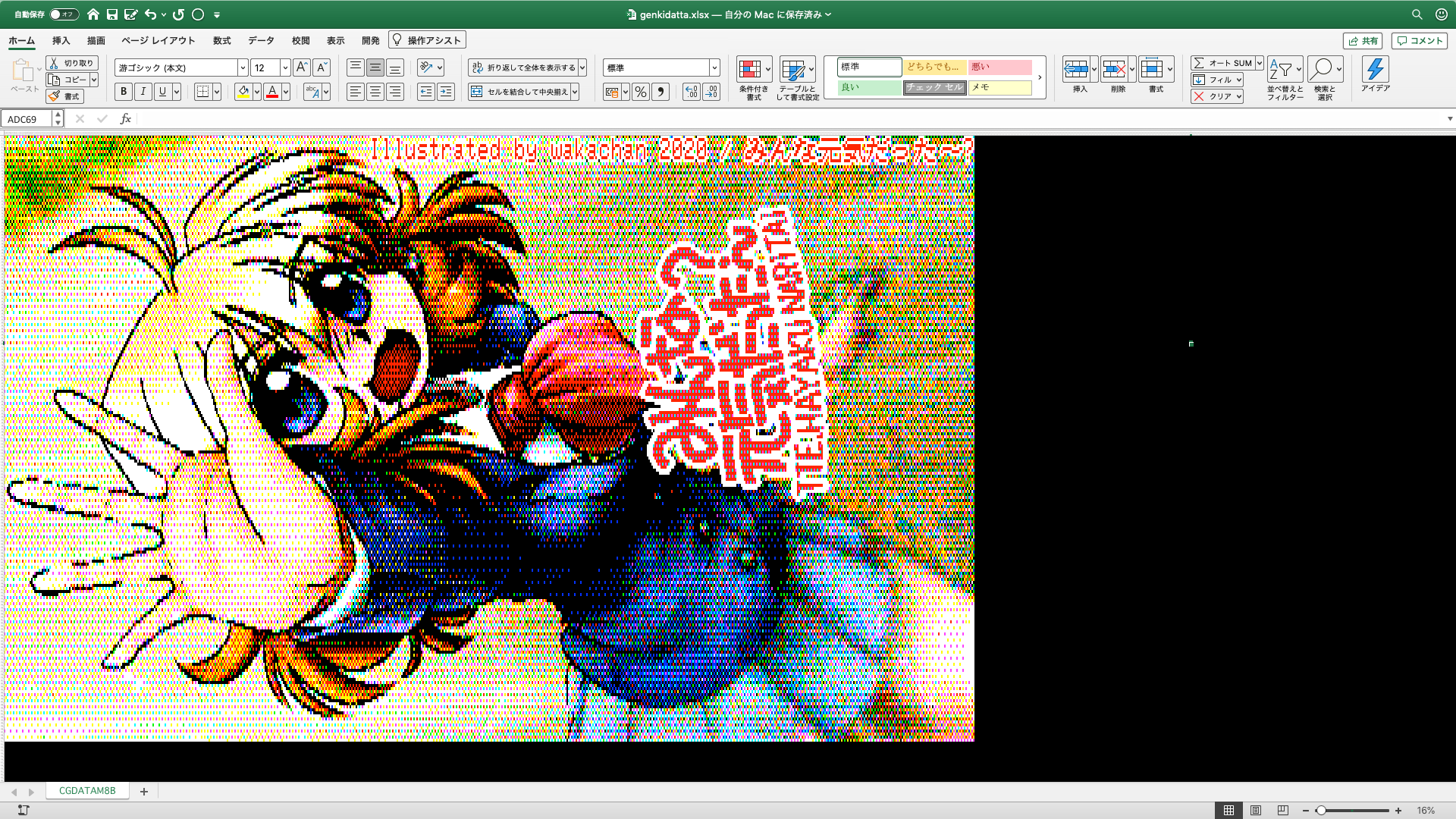Open the fill color dropdown arrow
Screen dimensions: 1456x819
point(257,92)
